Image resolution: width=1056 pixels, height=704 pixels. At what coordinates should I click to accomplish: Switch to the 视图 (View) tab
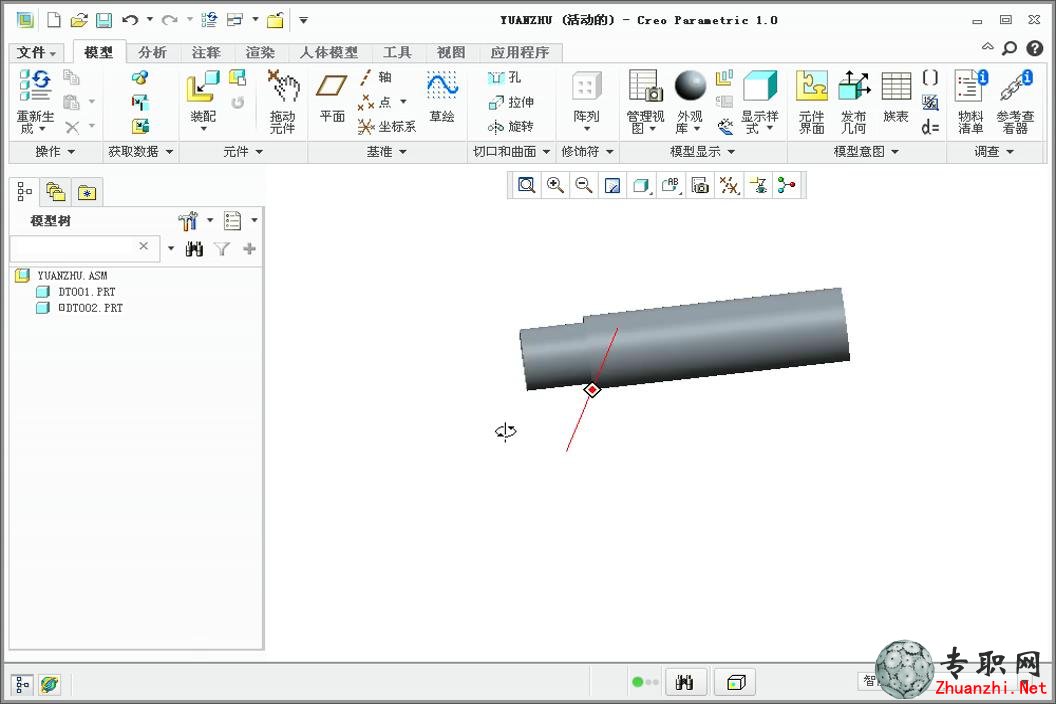[451, 53]
